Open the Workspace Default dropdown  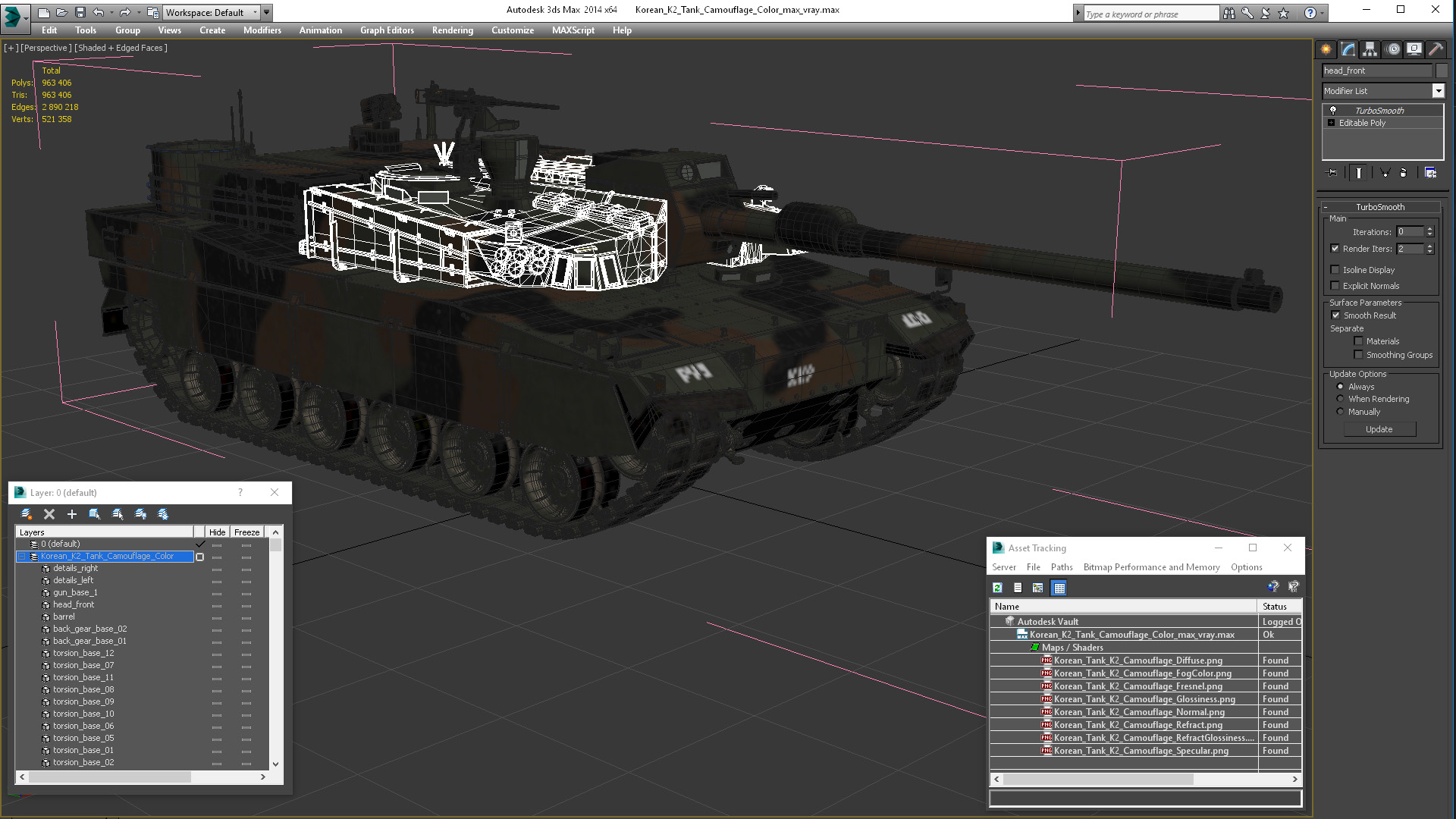point(255,12)
